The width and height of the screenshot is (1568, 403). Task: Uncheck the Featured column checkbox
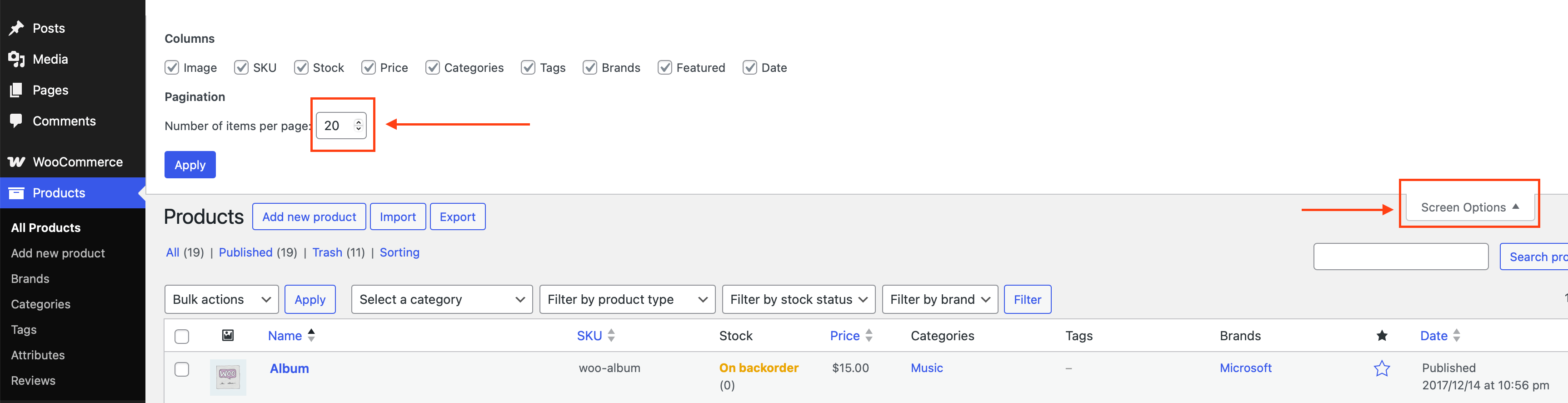[664, 68]
